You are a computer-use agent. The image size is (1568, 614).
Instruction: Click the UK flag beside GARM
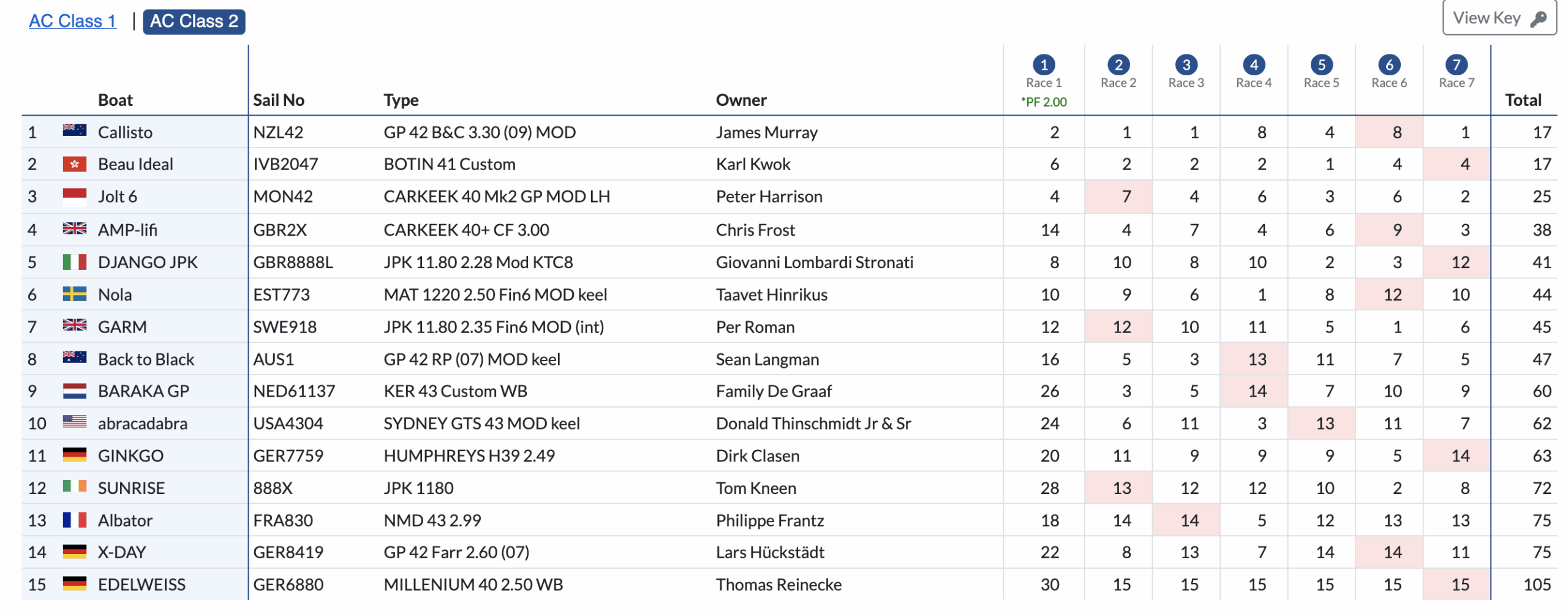click(75, 325)
